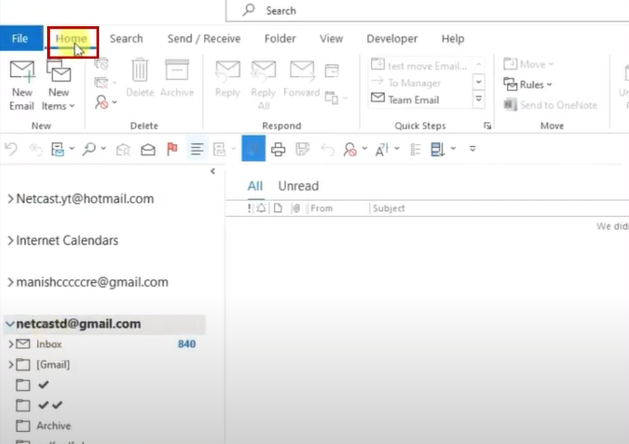Expand Netcast.yt@hotmail.com account
This screenshot has width=629, height=444.
(x=11, y=199)
